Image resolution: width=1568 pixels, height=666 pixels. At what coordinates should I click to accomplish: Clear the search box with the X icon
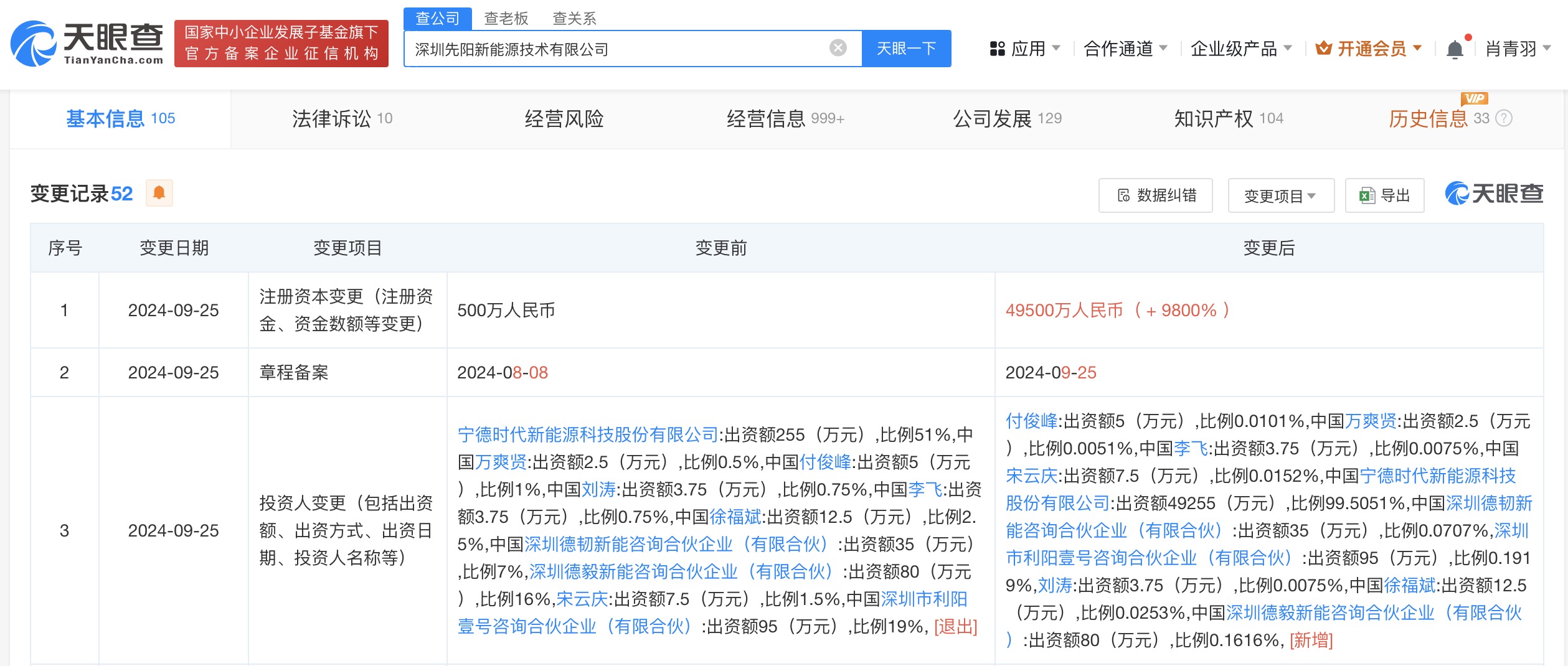coord(838,48)
